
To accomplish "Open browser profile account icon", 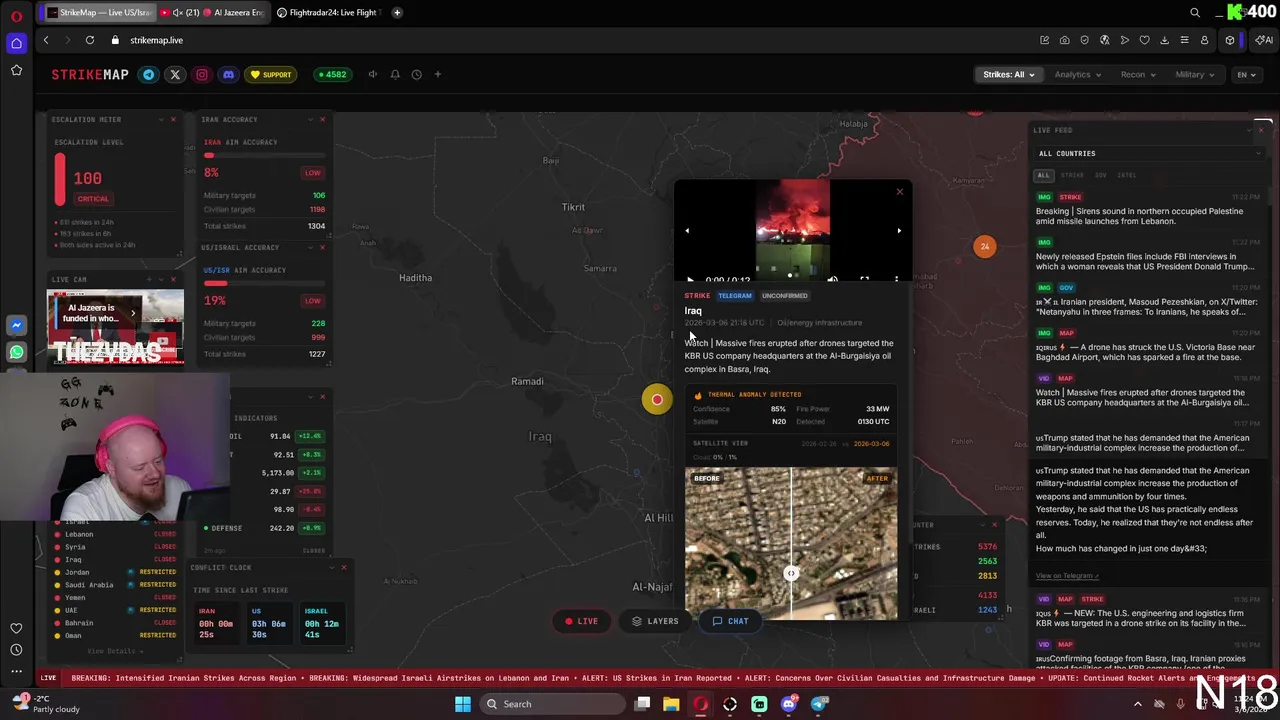I will [1204, 40].
